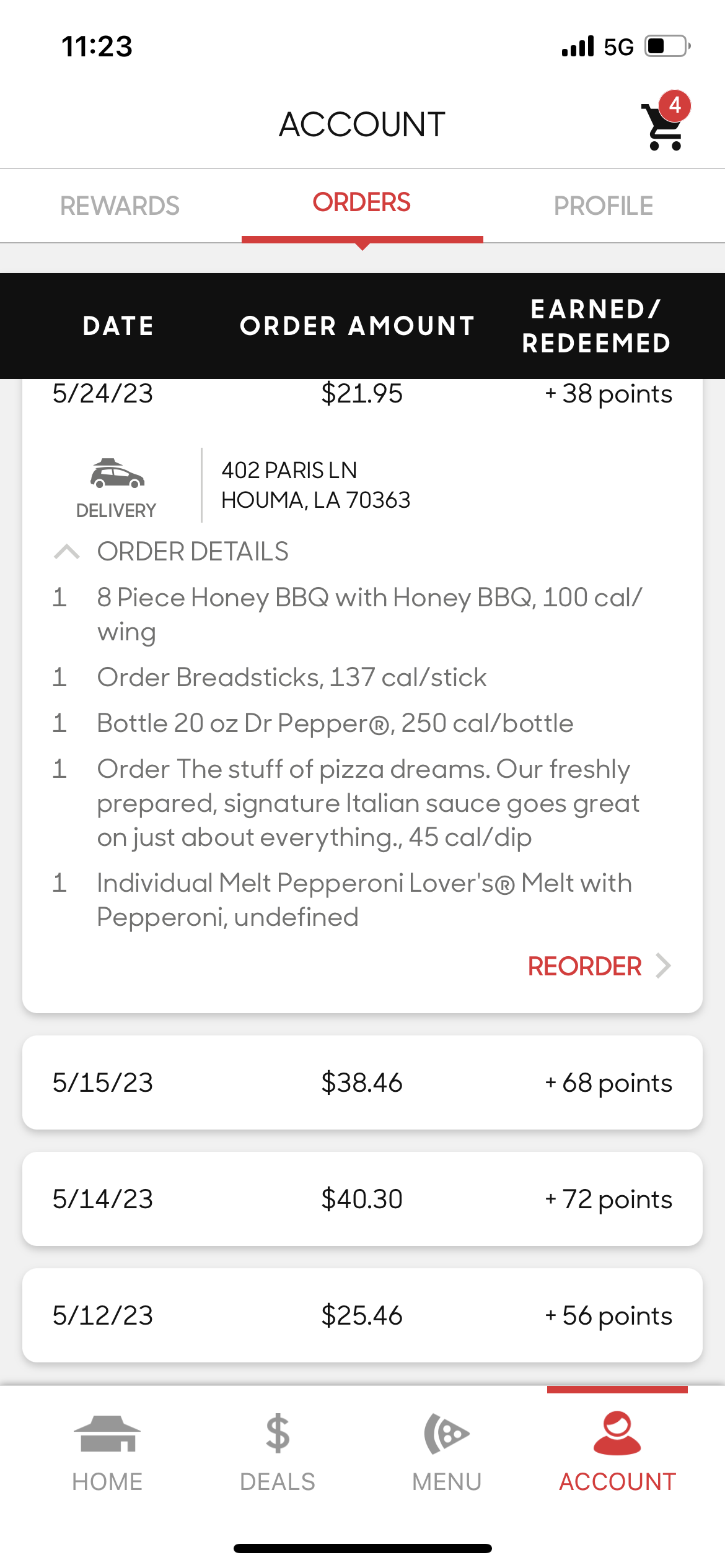Tap the Home restaurant icon
Screen dimensions: 725x1568
107,1434
